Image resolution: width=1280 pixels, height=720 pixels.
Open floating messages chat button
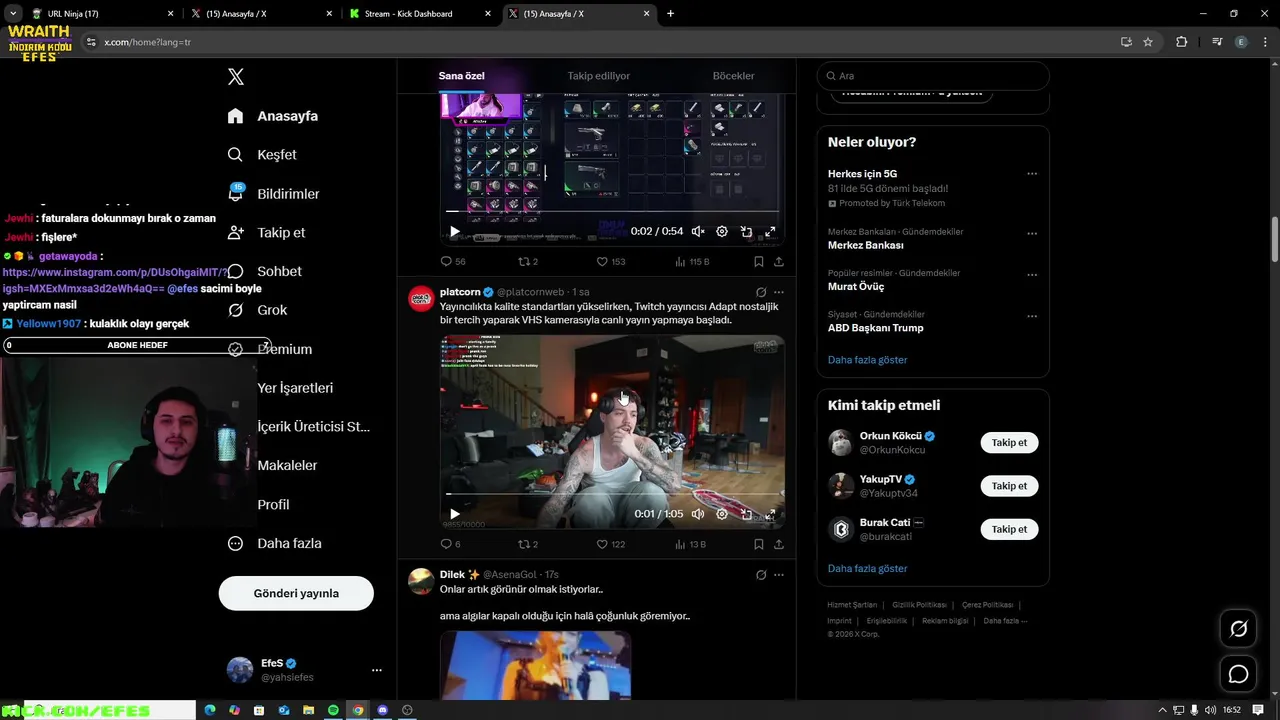point(1238,674)
